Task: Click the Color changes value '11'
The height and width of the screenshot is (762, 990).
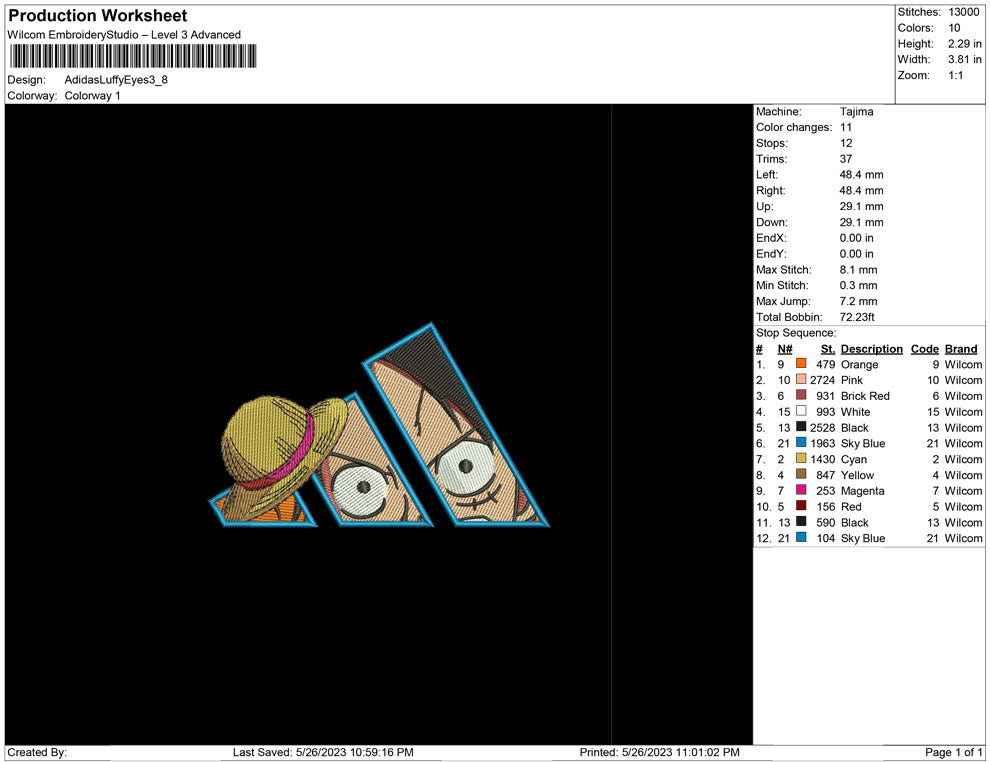Action: (845, 128)
